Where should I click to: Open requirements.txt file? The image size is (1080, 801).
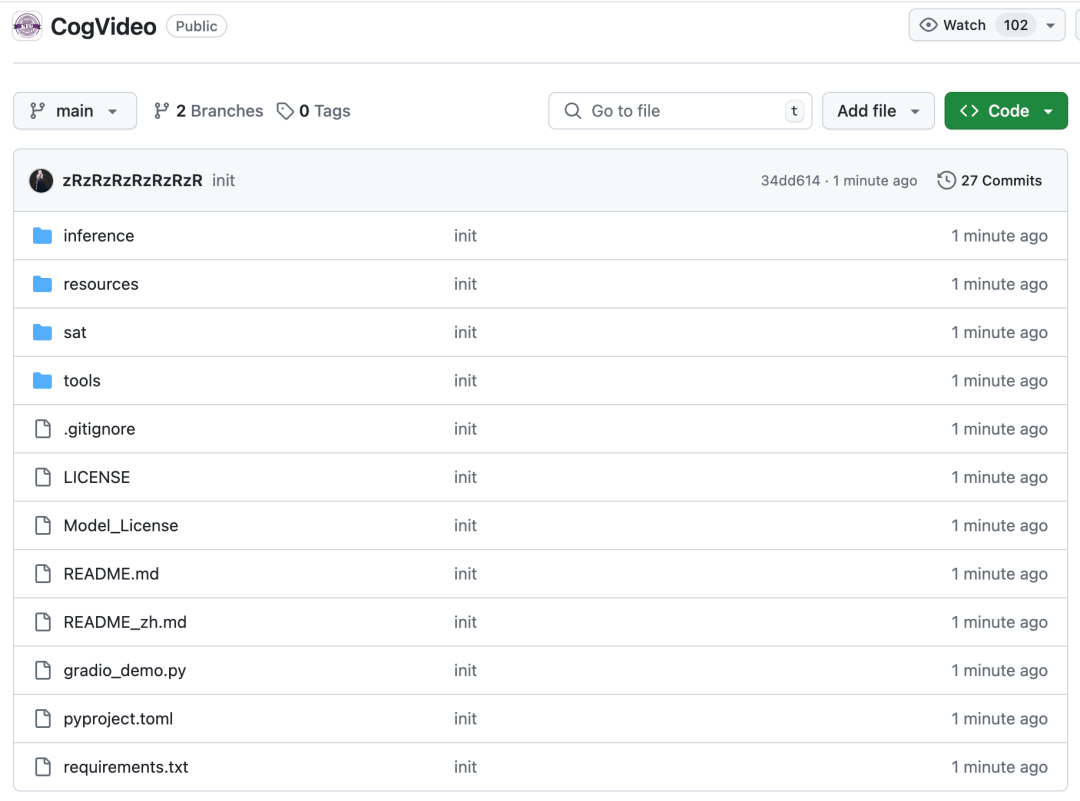[x=126, y=767]
